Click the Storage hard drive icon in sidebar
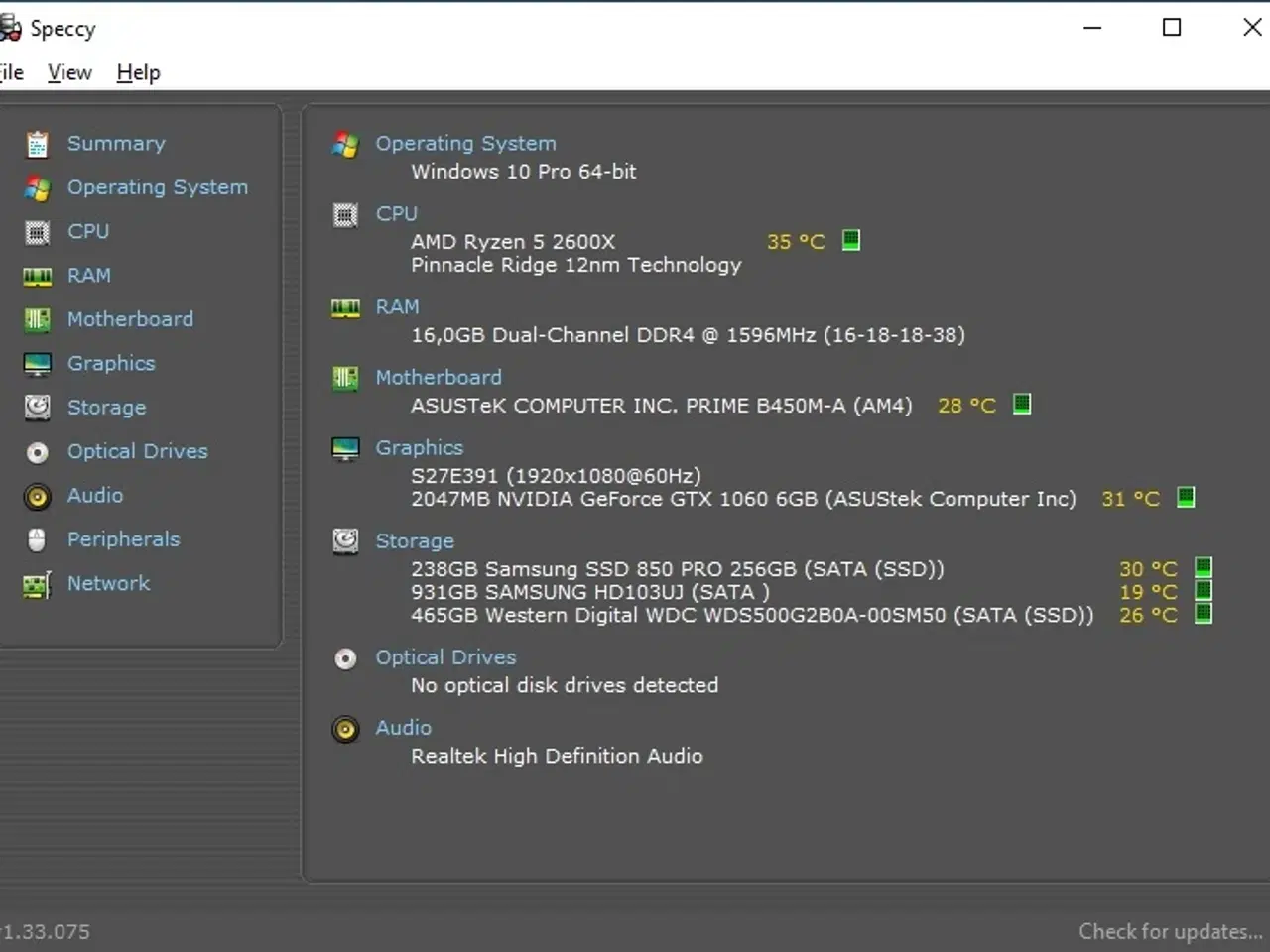 click(37, 408)
